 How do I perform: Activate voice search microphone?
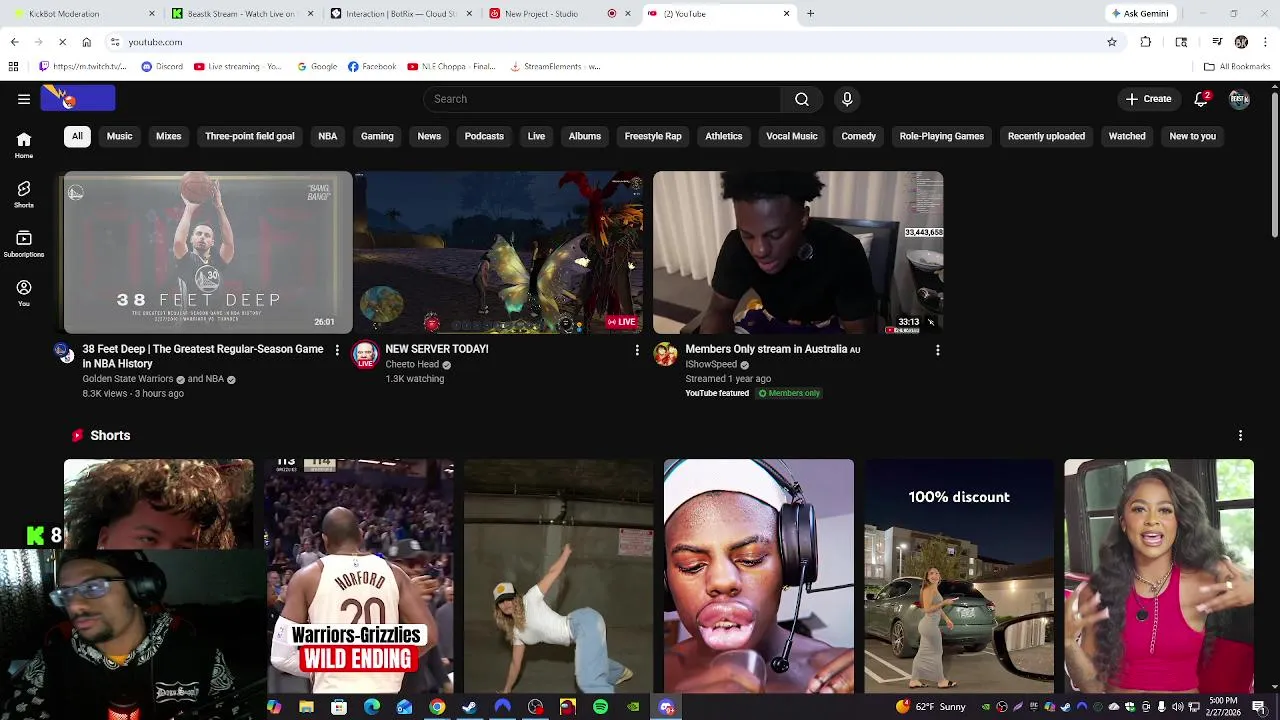pos(847,99)
